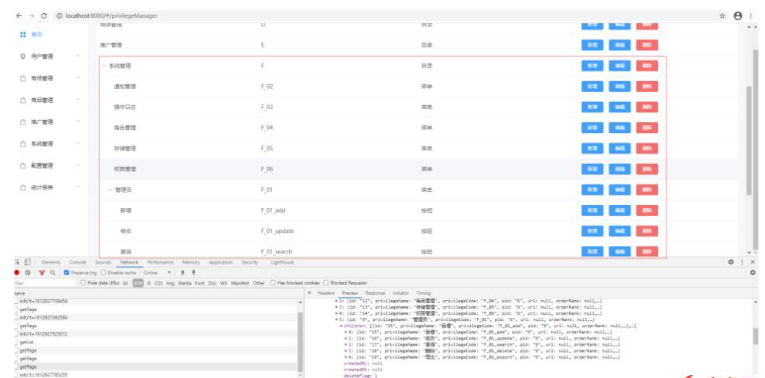Click the network request list scrollbar
The width and height of the screenshot is (765, 378).
pyautogui.click(x=300, y=341)
